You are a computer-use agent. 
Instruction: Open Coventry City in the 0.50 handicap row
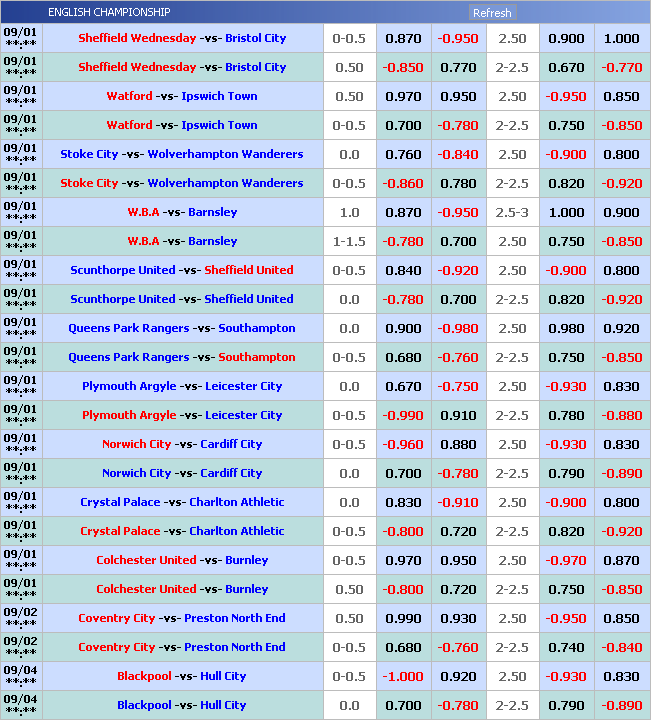(117, 618)
